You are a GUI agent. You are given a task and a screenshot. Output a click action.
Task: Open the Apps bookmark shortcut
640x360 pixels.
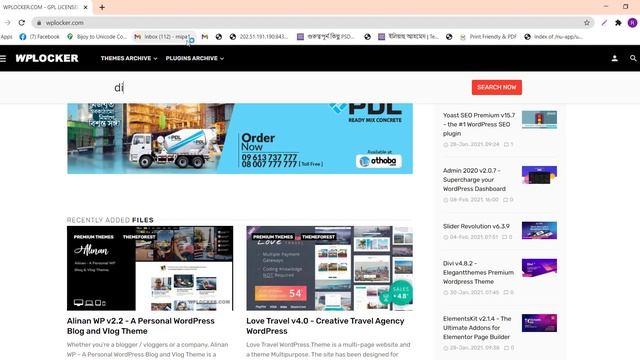pyautogui.click(x=7, y=37)
